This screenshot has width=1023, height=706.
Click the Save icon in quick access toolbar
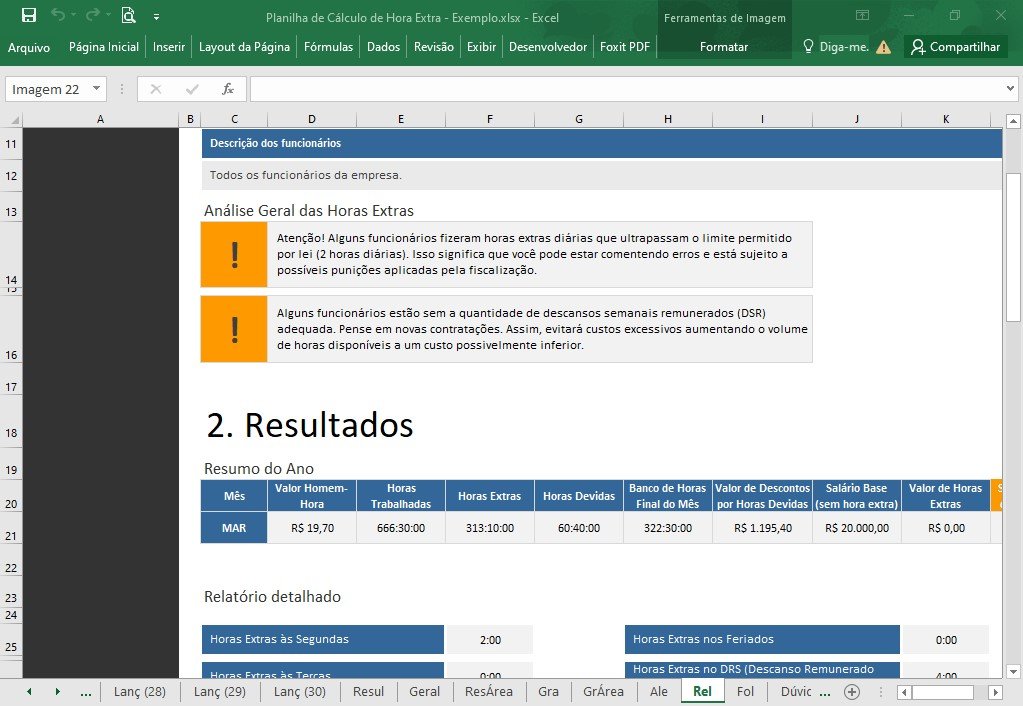[x=29, y=15]
